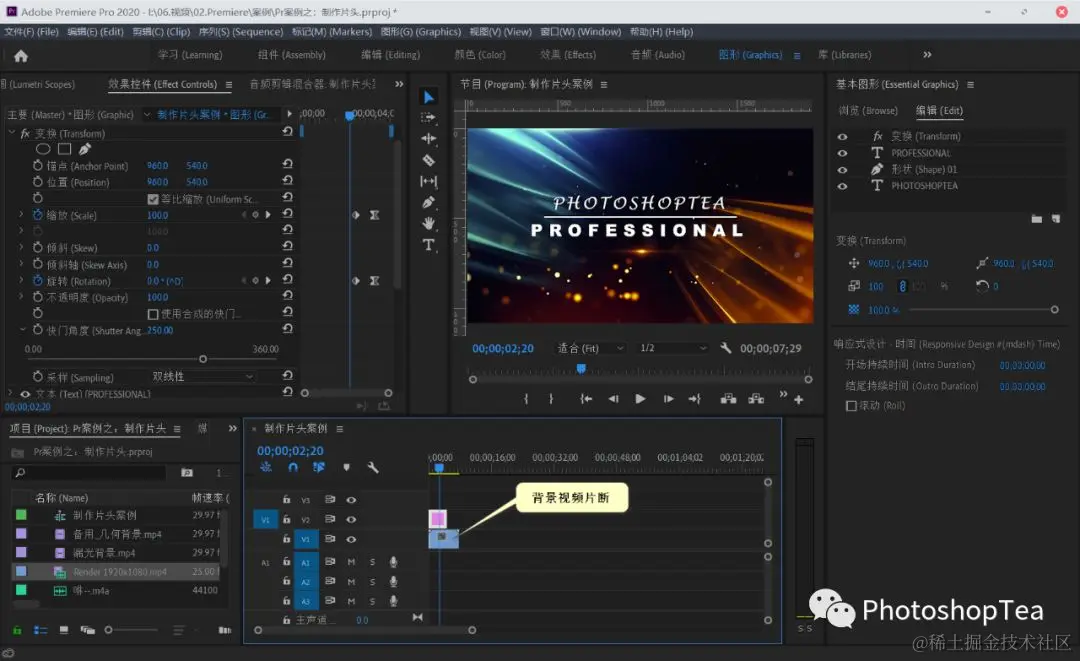Mute audio track A1

click(x=351, y=562)
